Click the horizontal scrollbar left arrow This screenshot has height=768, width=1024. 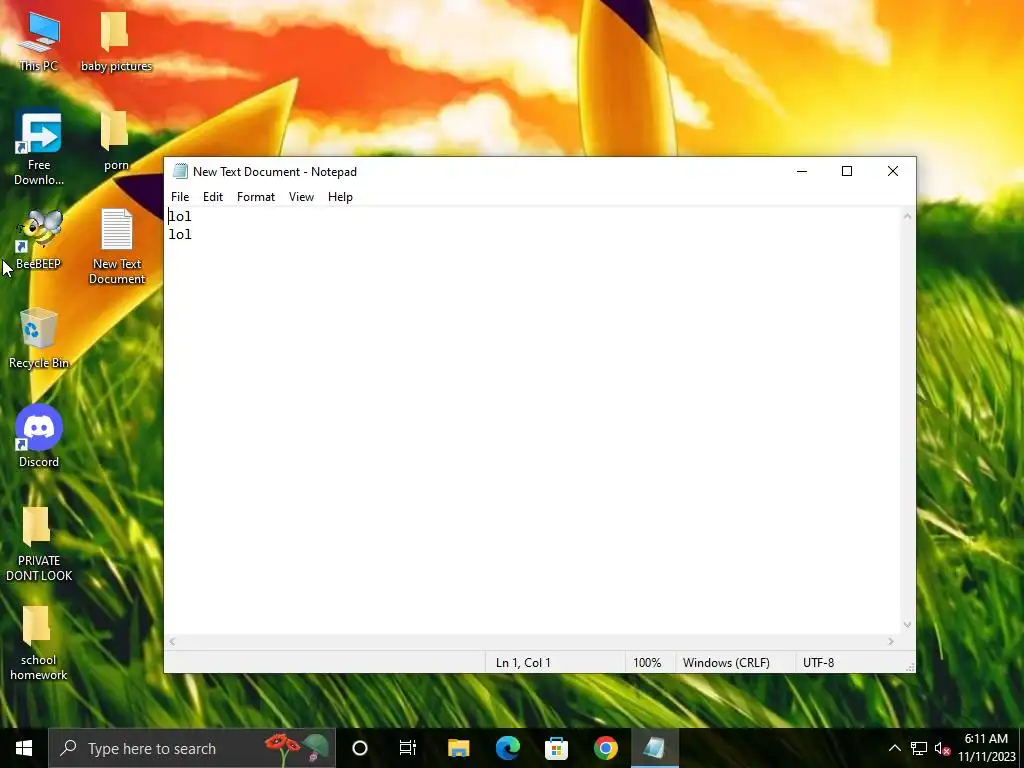[x=172, y=641]
